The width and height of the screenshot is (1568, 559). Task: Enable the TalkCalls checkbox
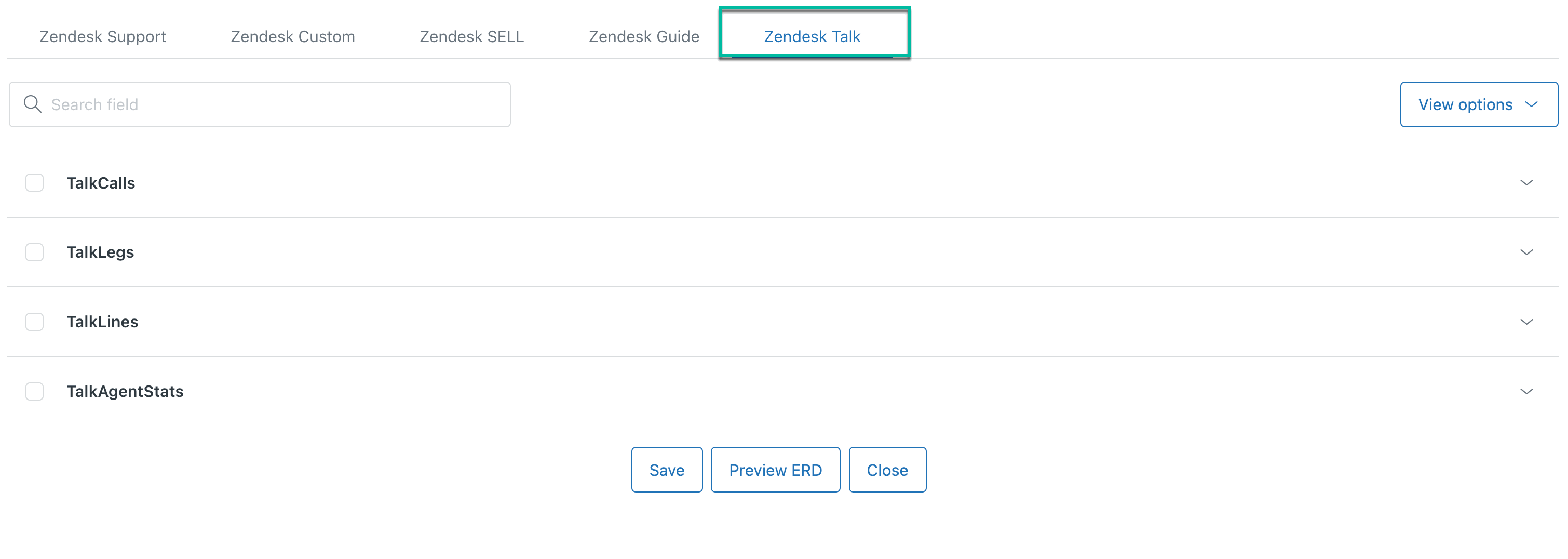[x=35, y=183]
